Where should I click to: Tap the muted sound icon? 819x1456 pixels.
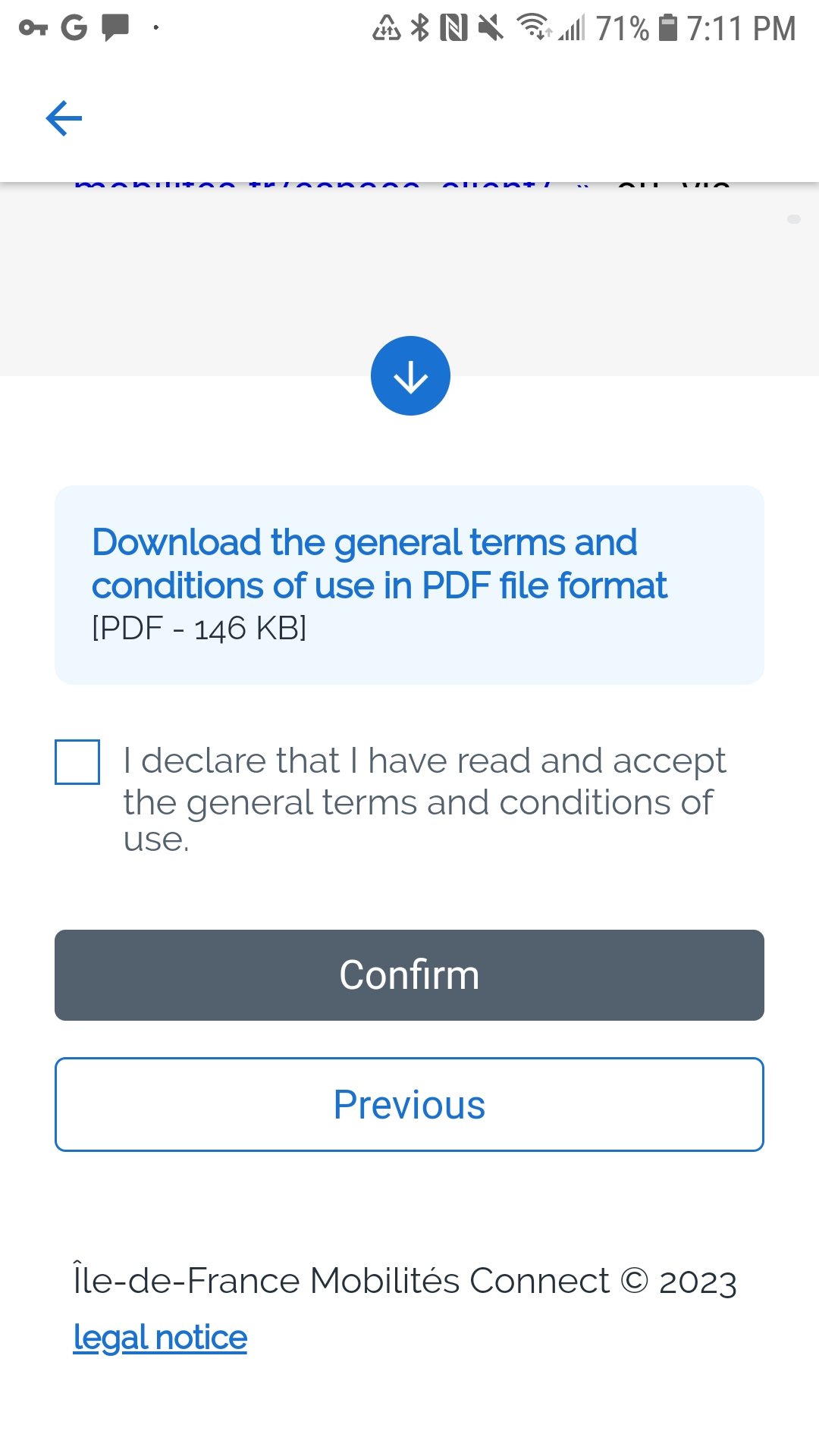[x=491, y=29]
